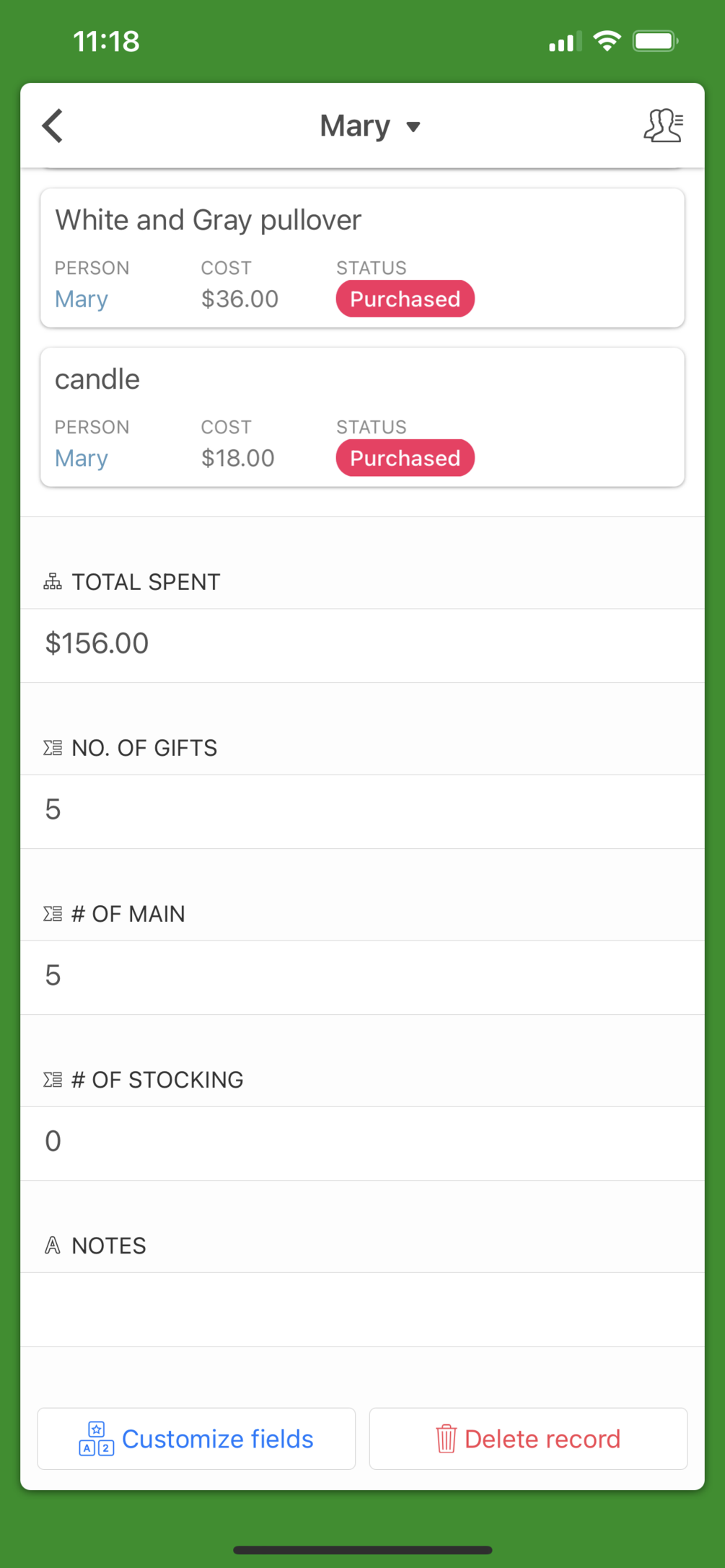This screenshot has width=725, height=1568.
Task: Tap the Purchased status on candle card
Action: 405,458
